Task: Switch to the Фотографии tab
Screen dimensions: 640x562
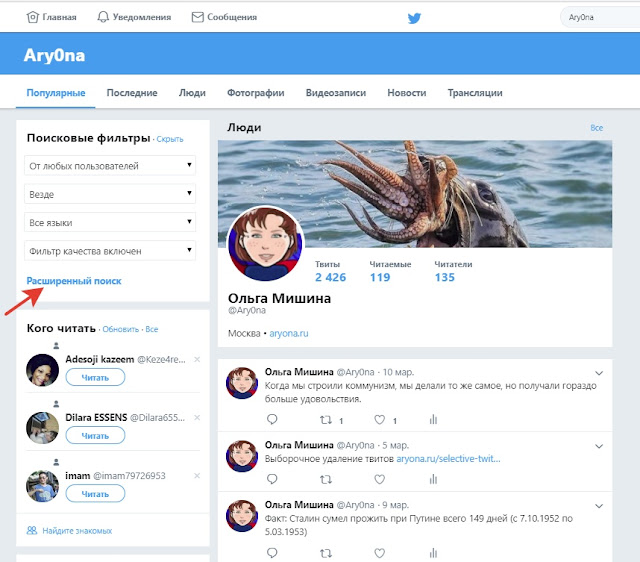Action: (256, 93)
